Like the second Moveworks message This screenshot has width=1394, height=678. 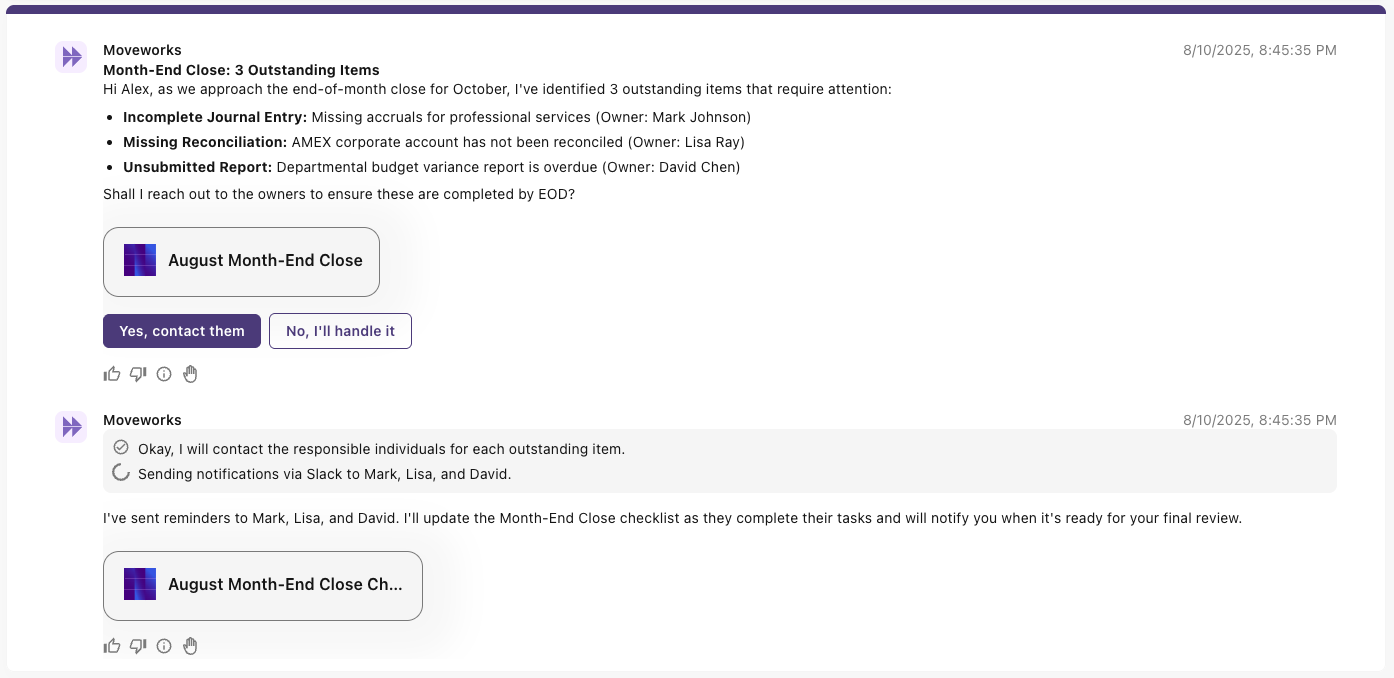112,646
